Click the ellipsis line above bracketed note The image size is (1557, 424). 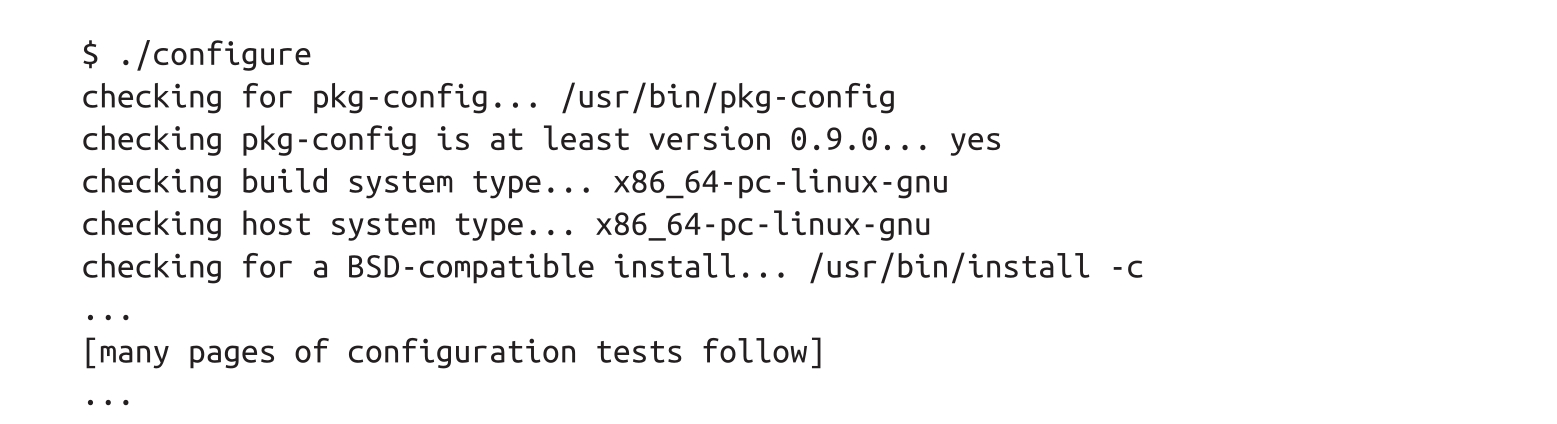pos(107,312)
